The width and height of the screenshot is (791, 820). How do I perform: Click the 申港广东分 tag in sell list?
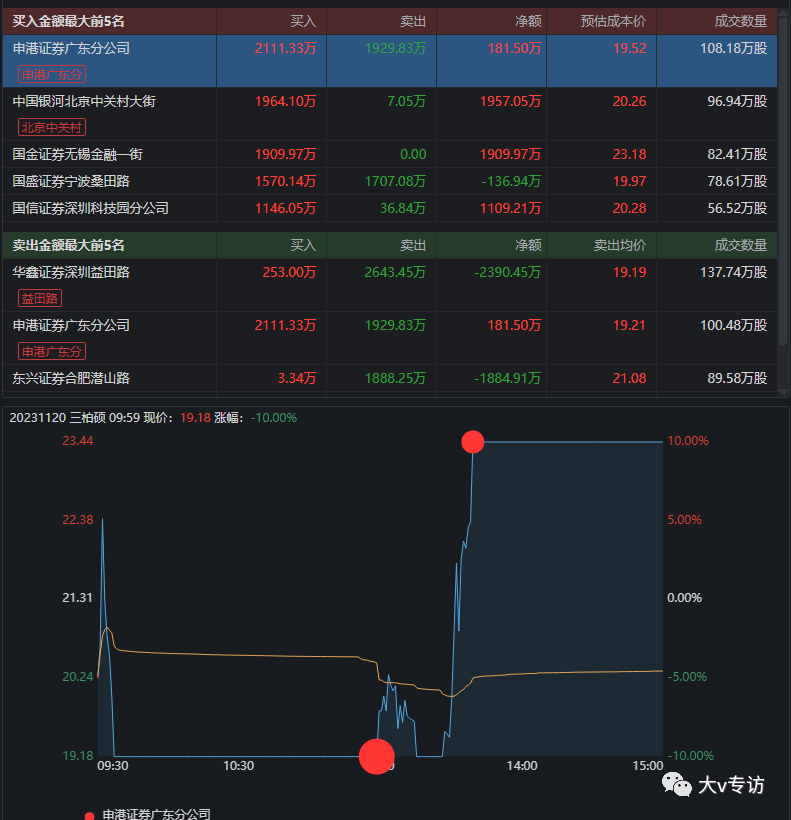coord(52,351)
